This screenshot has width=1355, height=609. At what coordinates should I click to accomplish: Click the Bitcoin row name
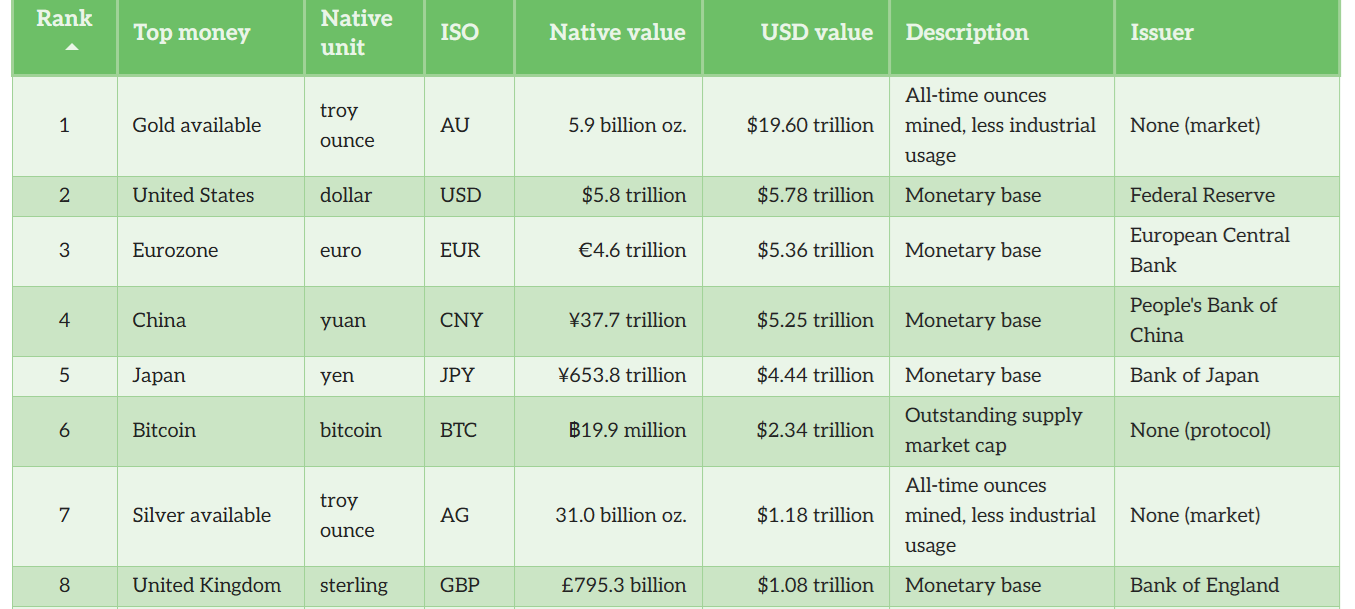(x=164, y=430)
